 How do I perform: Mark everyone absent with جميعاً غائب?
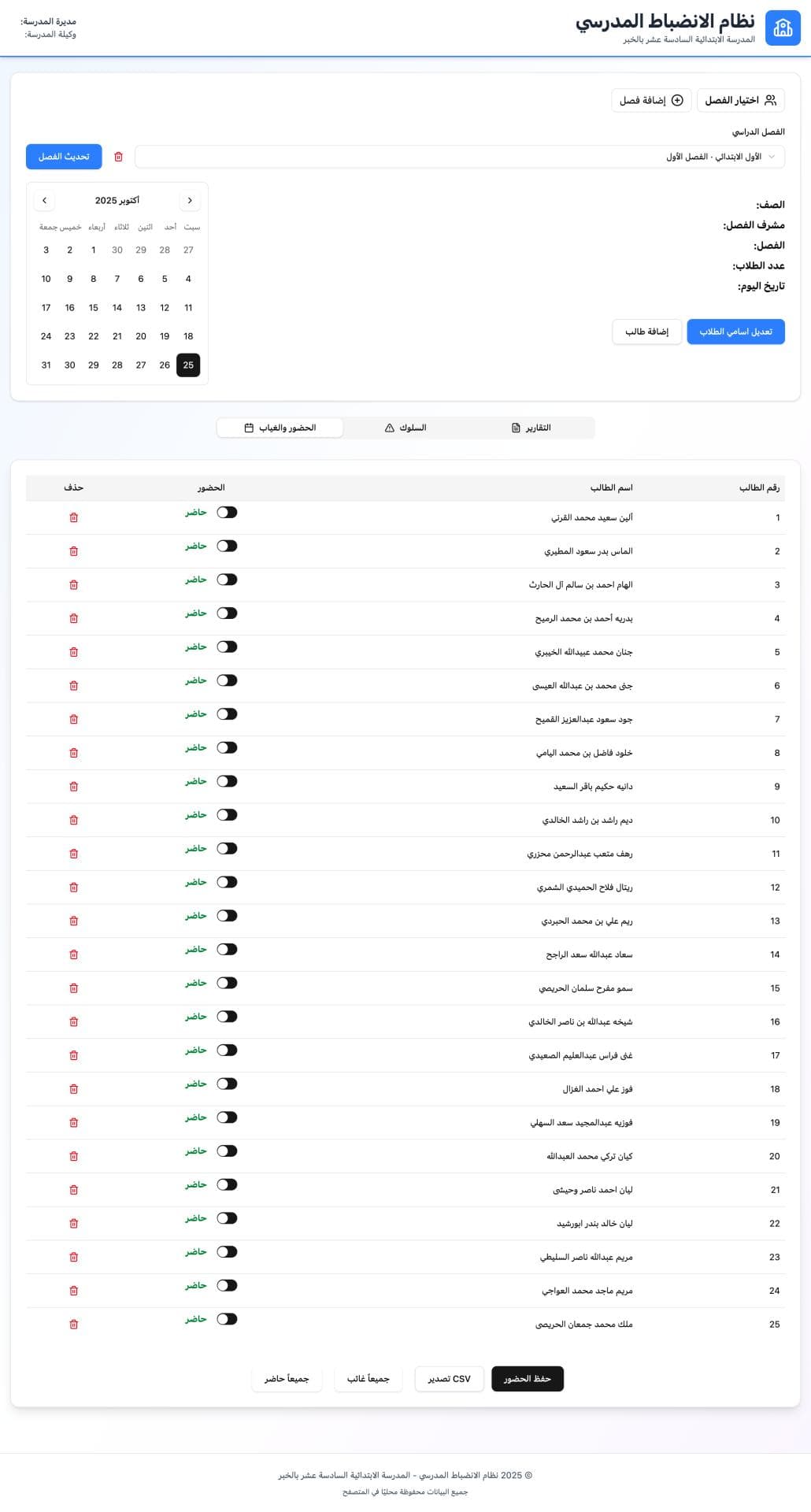(368, 1379)
